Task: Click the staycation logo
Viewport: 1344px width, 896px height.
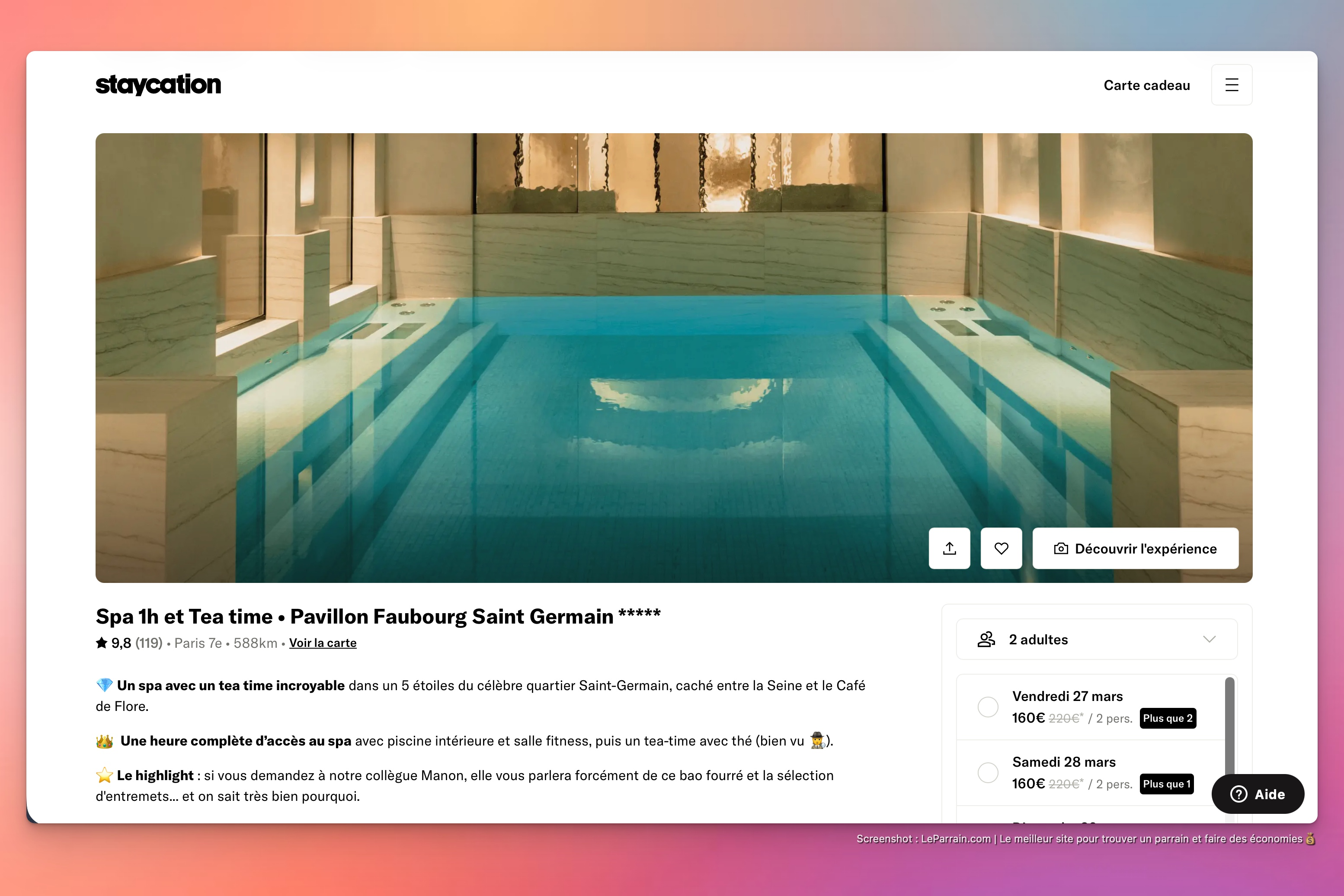Action: (x=158, y=85)
